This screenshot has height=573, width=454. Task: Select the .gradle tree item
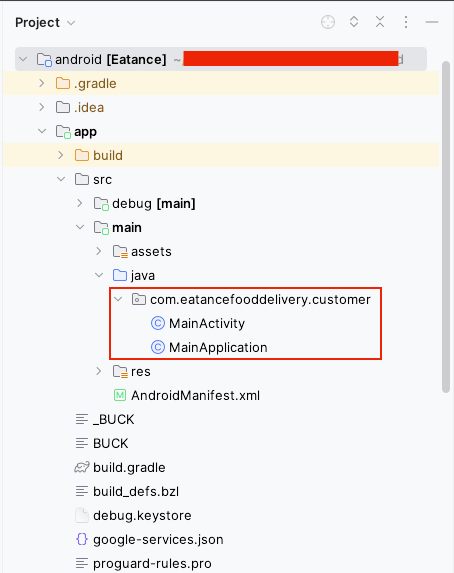click(x=95, y=84)
